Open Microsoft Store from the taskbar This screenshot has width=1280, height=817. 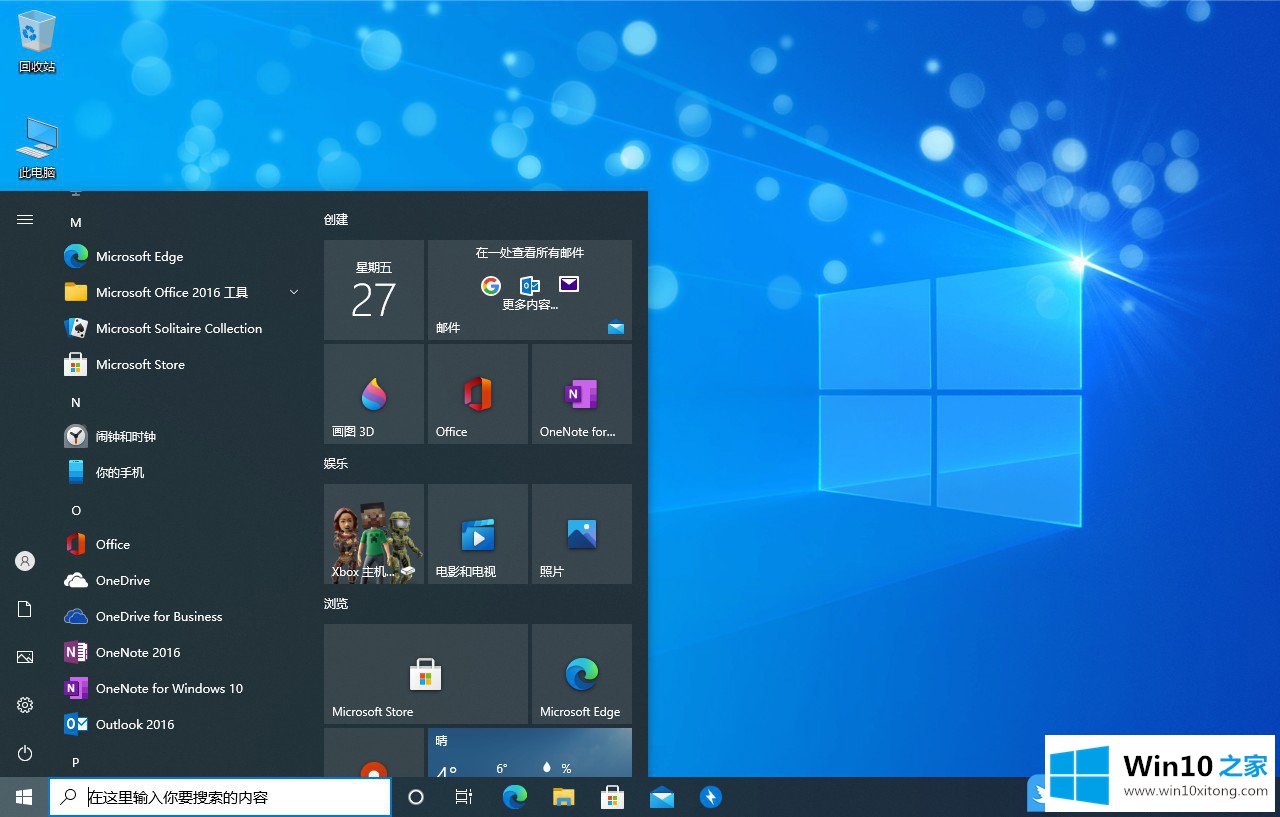612,797
